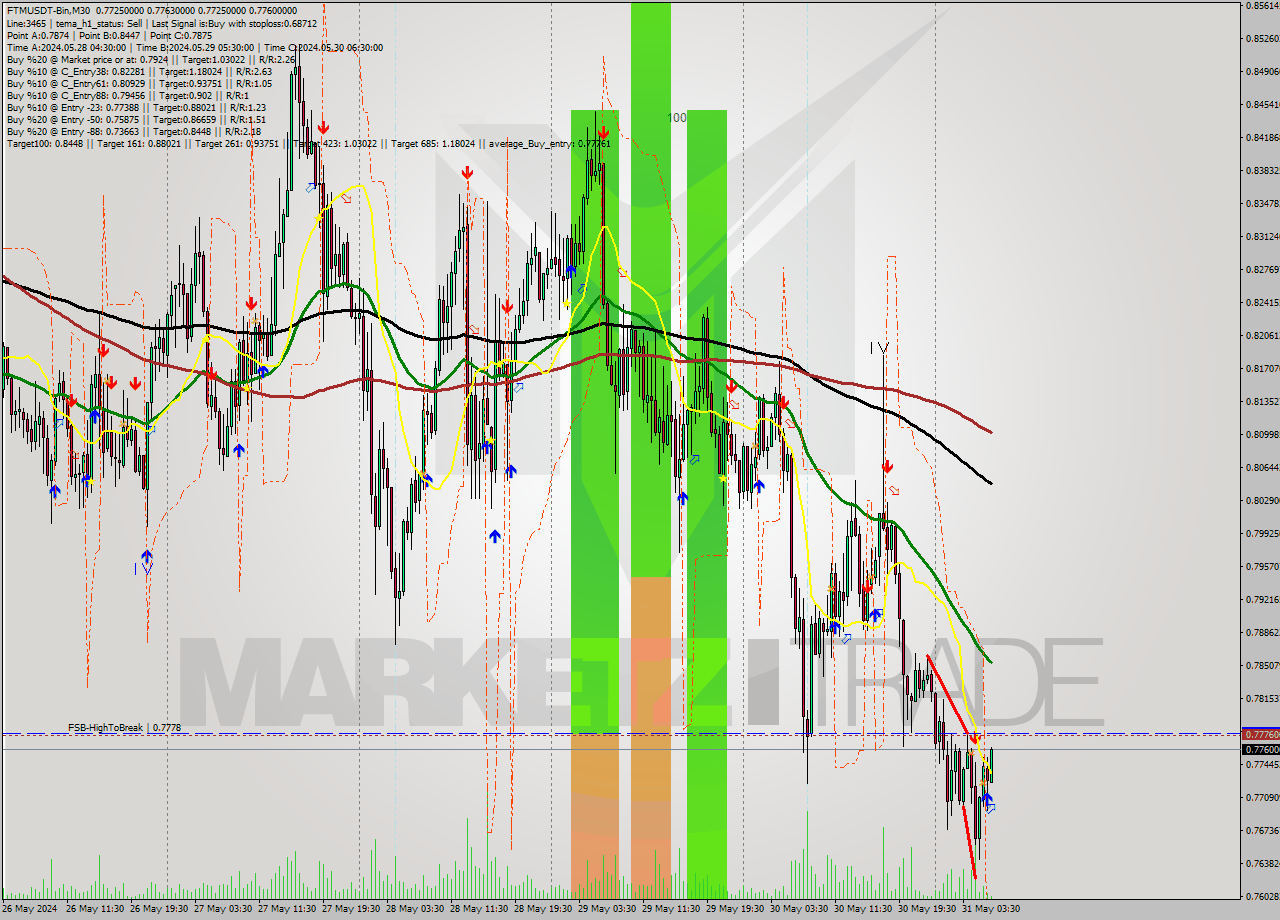The height and width of the screenshot is (920, 1280).
Task: Click the 0.78862 price axis label
Action: click(x=1262, y=633)
